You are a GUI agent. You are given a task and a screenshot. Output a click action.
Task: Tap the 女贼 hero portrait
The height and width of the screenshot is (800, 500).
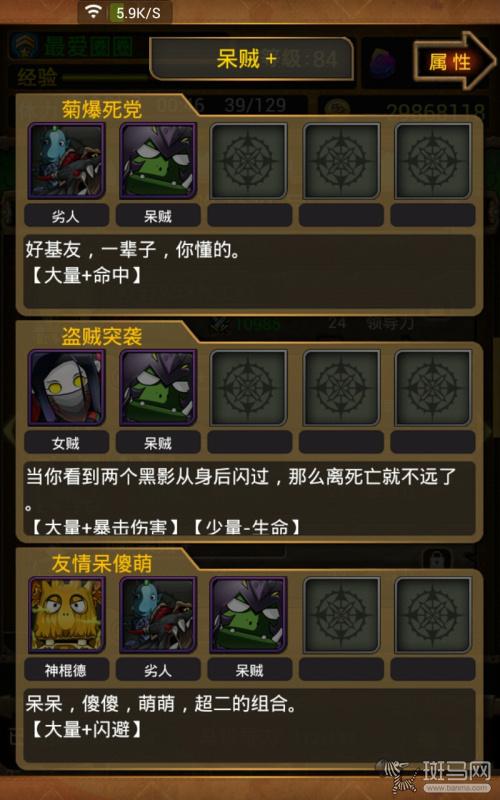(66, 388)
